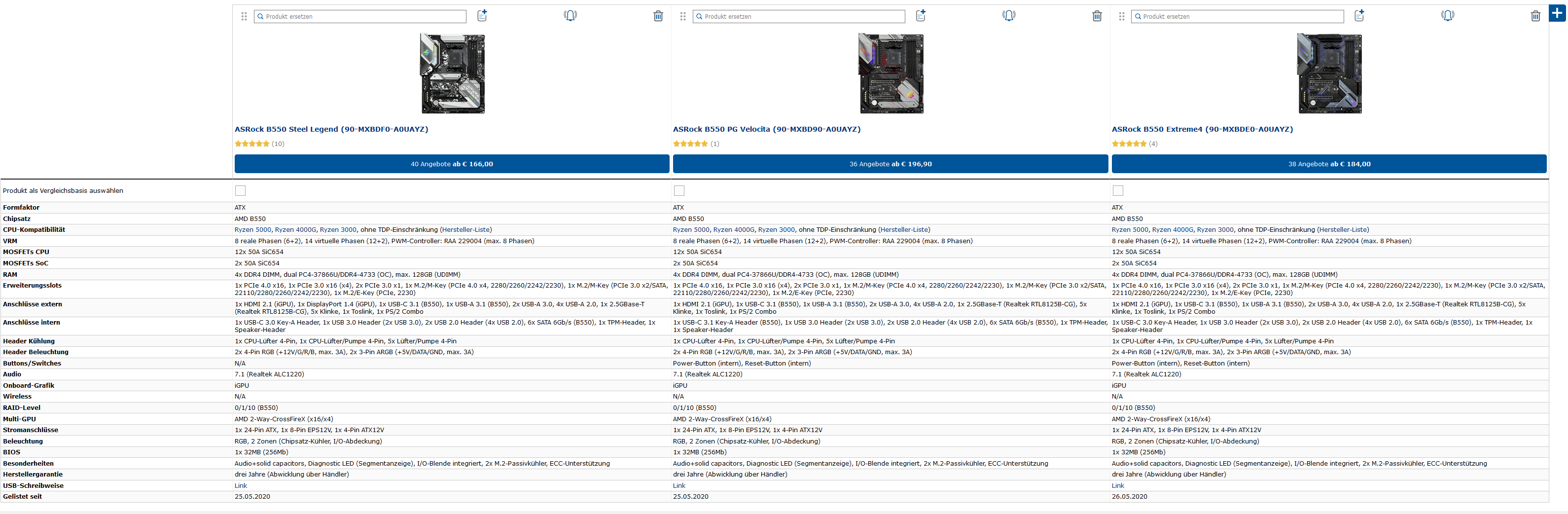Screen dimensions: 1568x514
Task: Click the 'Herstellergarantie' row label
Action: coord(33,475)
